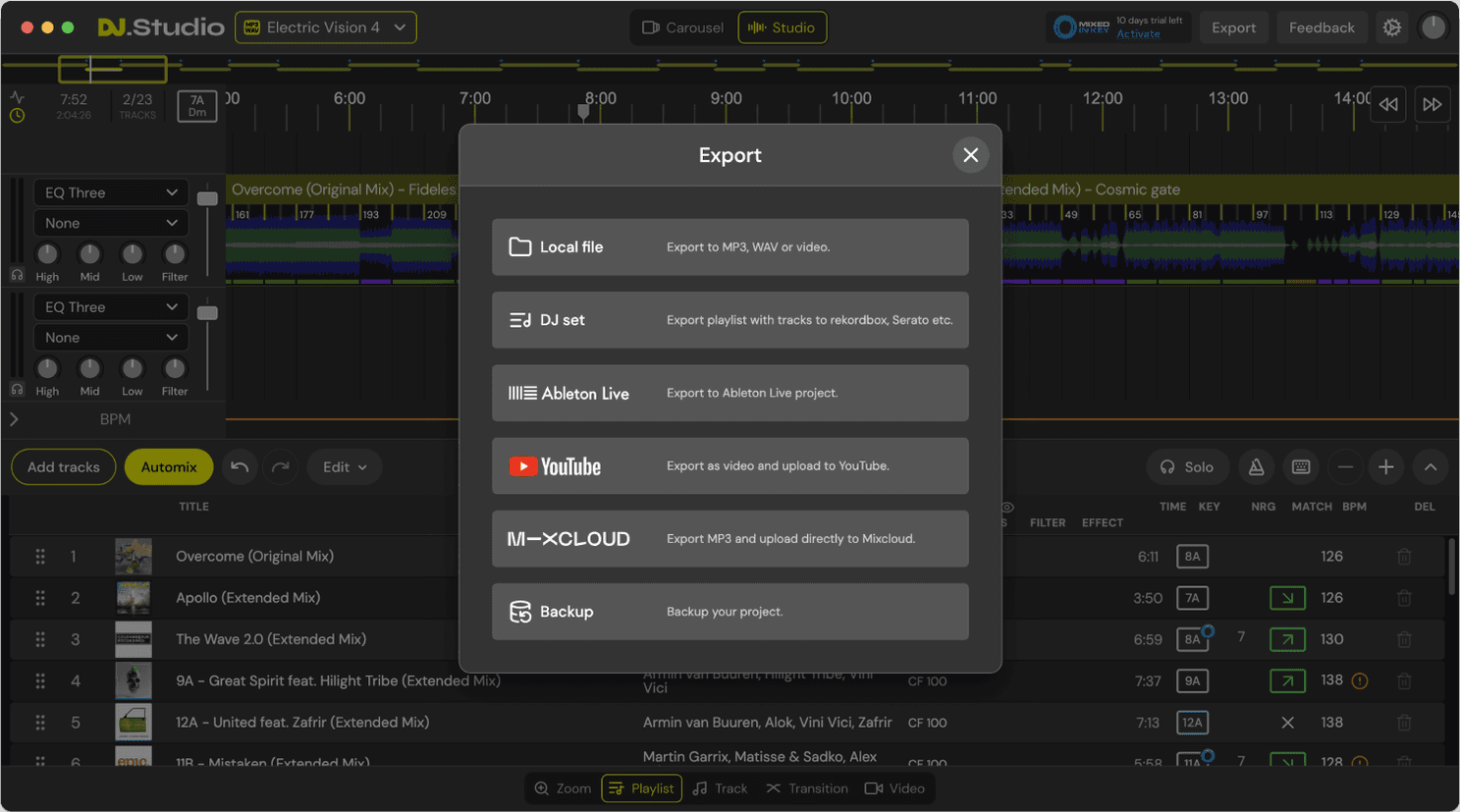This screenshot has height=812, width=1460.
Task: Click the Overcome track thumbnail
Action: [134, 556]
